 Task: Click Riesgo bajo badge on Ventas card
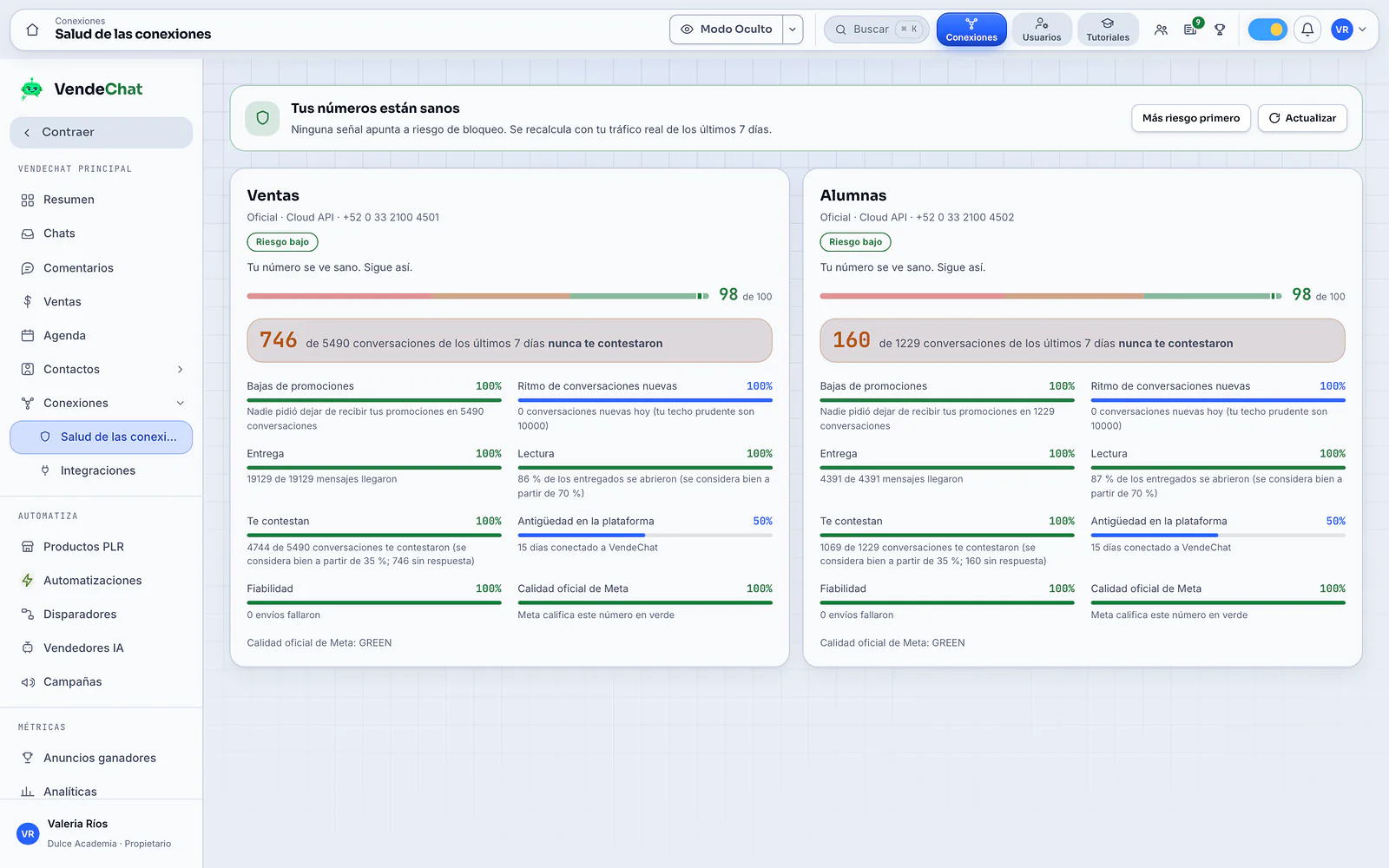282,242
